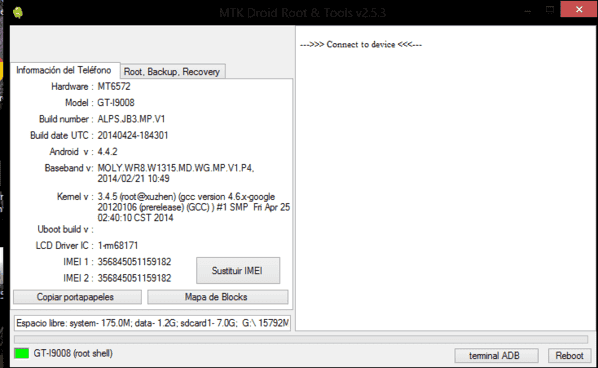Click the progress bar above status
The height and width of the screenshot is (368, 598).
pos(301,339)
